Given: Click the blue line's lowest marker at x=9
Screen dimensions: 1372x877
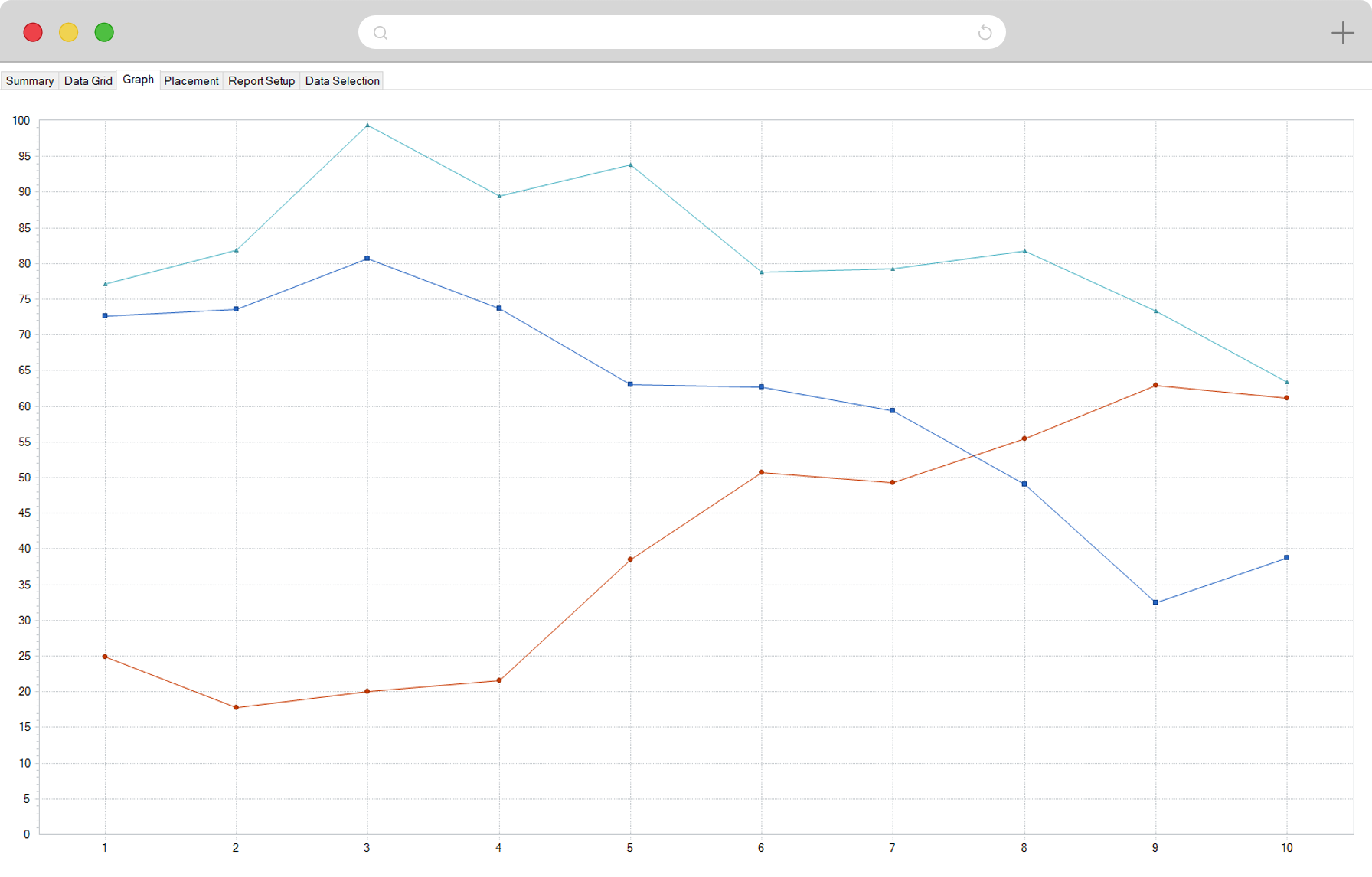Looking at the screenshot, I should coord(1155,602).
